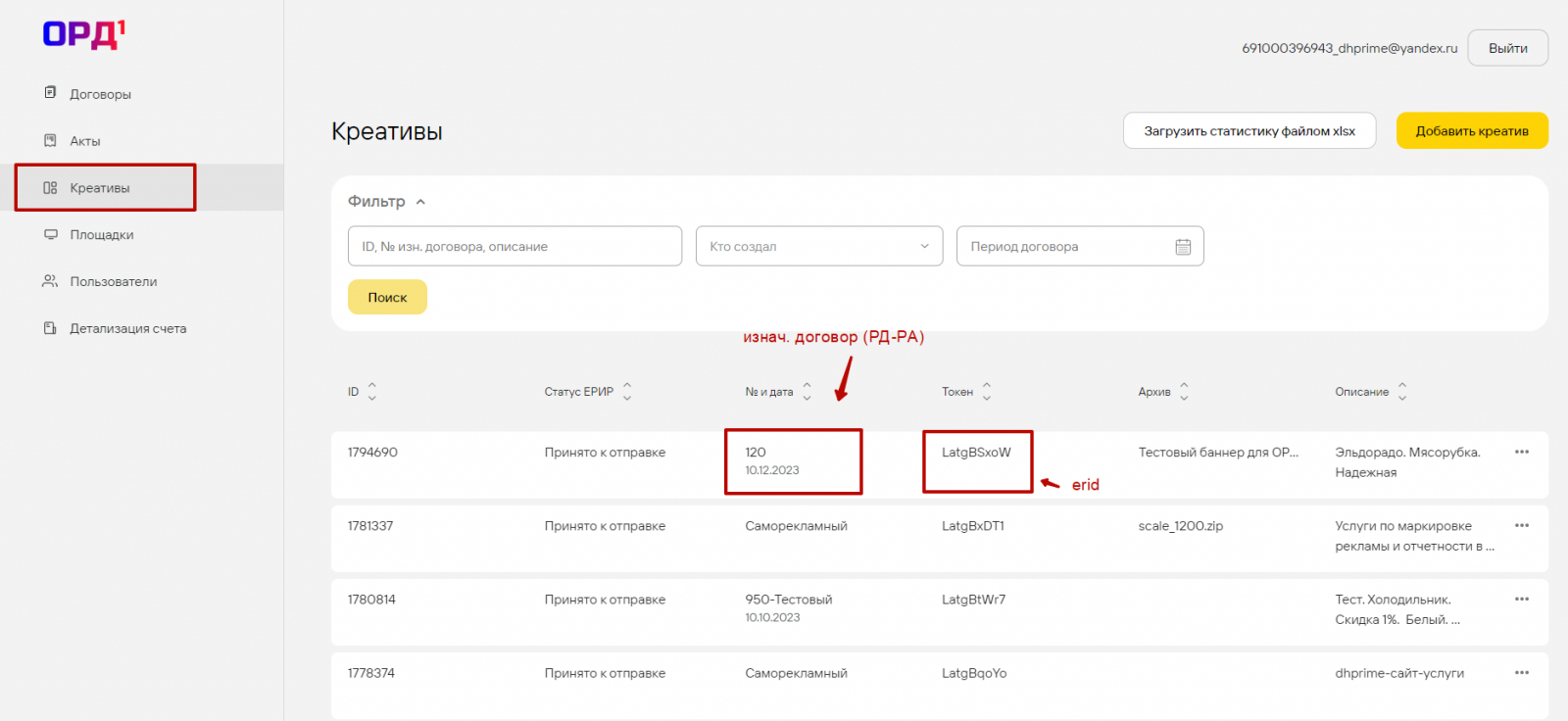Open three-dot menu for creative 1781337
The height and width of the screenshot is (721, 1568).
click(1521, 525)
